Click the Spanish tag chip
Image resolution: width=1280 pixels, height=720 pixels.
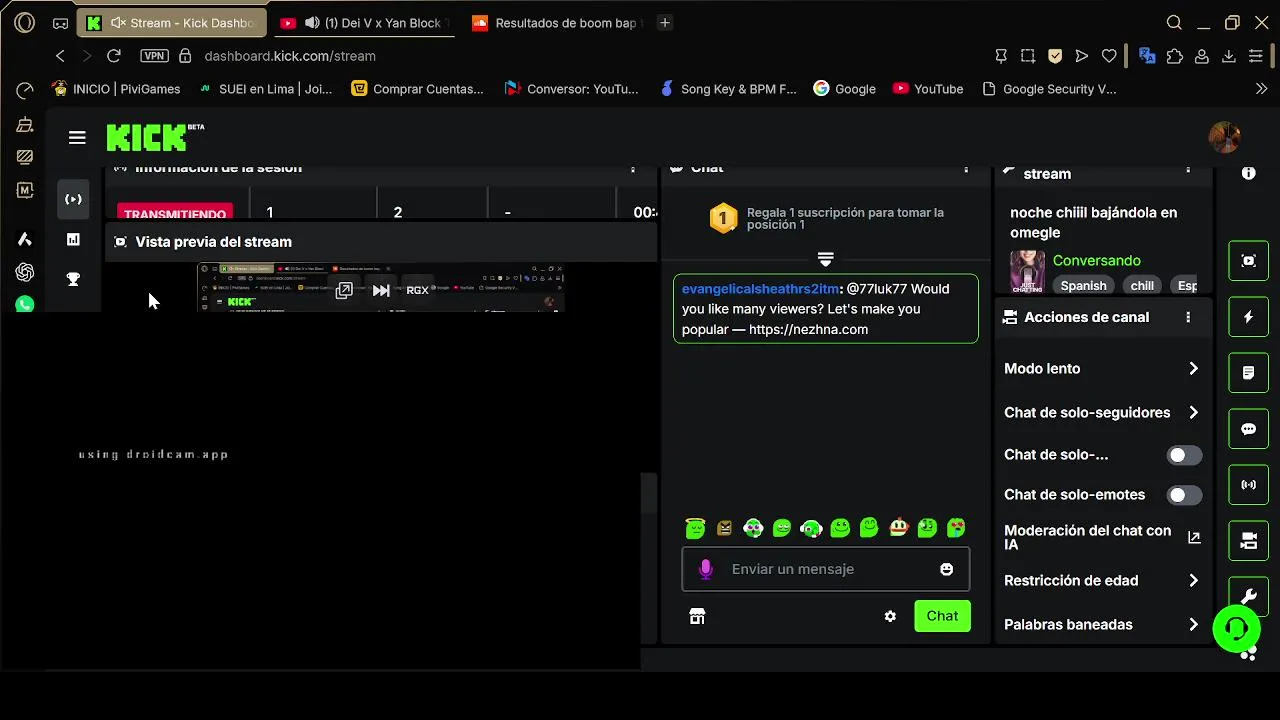[1083, 286]
